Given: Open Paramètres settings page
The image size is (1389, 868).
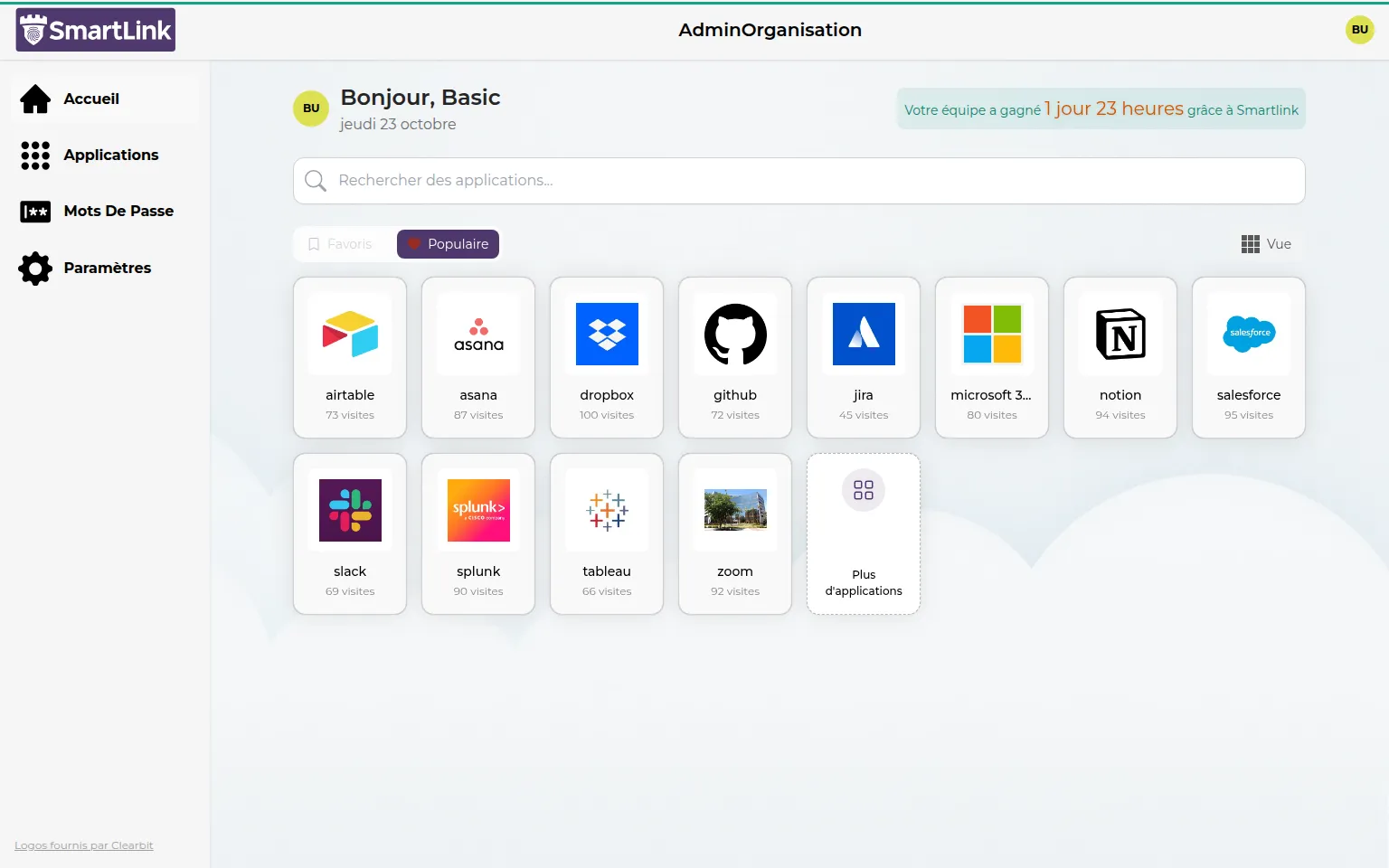Looking at the screenshot, I should tap(107, 268).
